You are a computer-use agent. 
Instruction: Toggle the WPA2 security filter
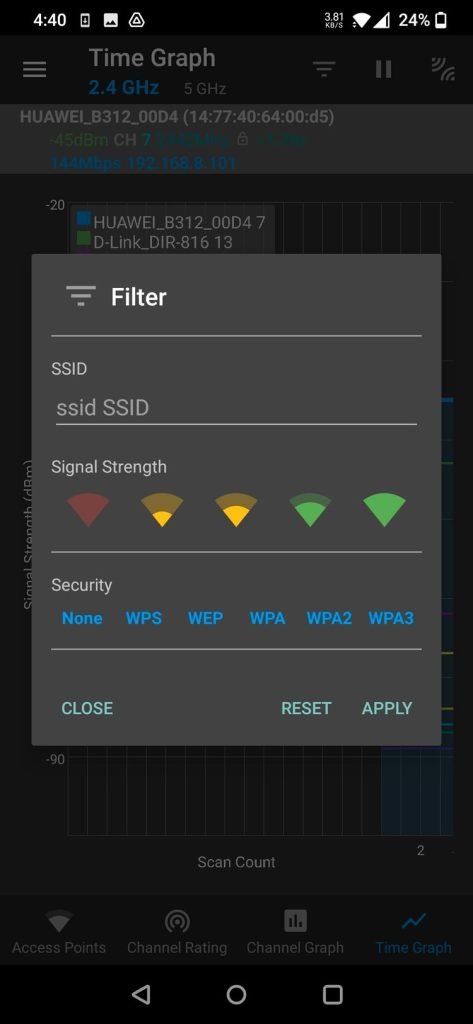coord(329,618)
